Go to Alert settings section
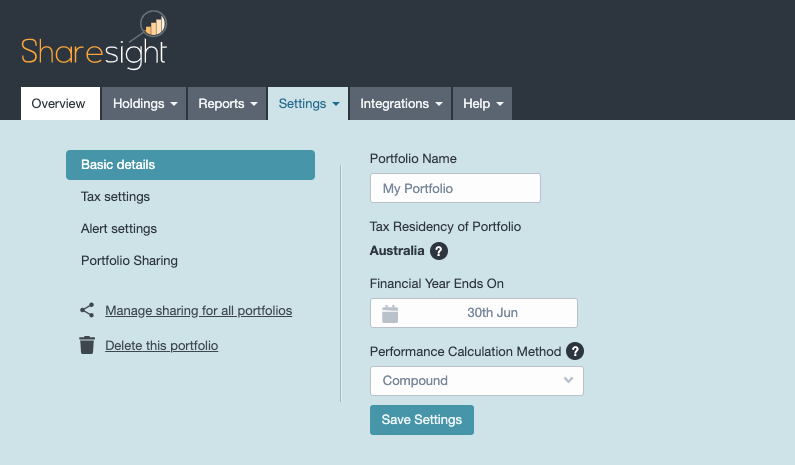795x465 pixels. [119, 229]
